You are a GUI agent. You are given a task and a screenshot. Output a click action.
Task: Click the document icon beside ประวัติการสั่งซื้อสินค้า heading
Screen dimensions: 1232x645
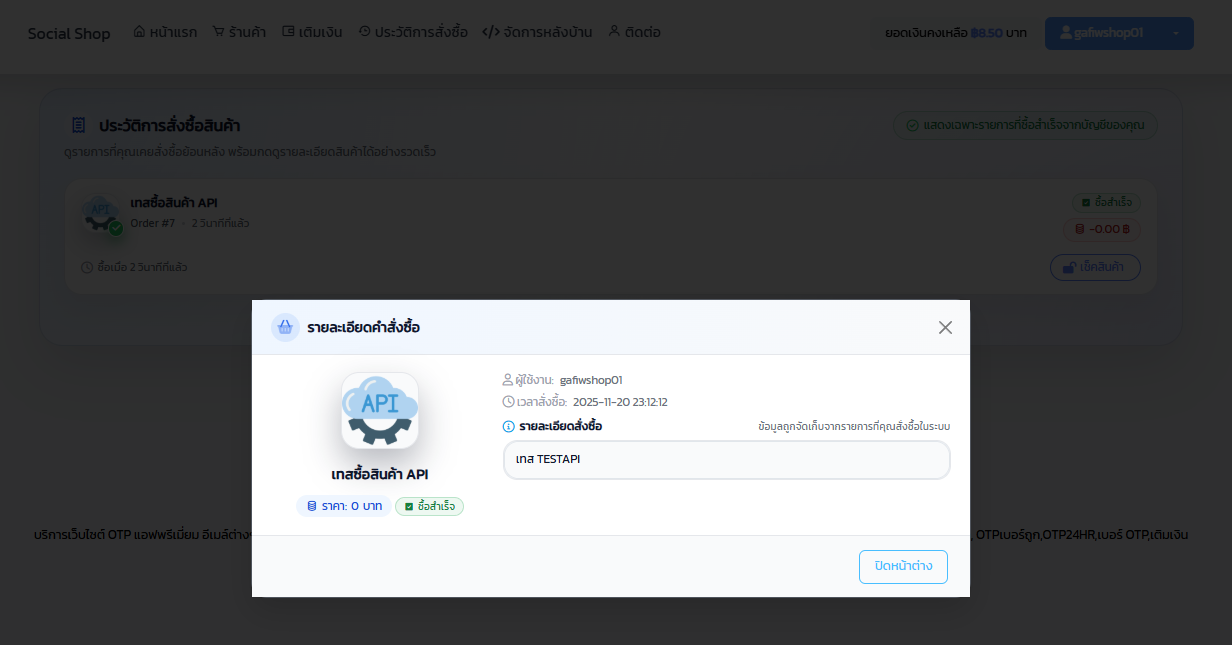(78, 126)
